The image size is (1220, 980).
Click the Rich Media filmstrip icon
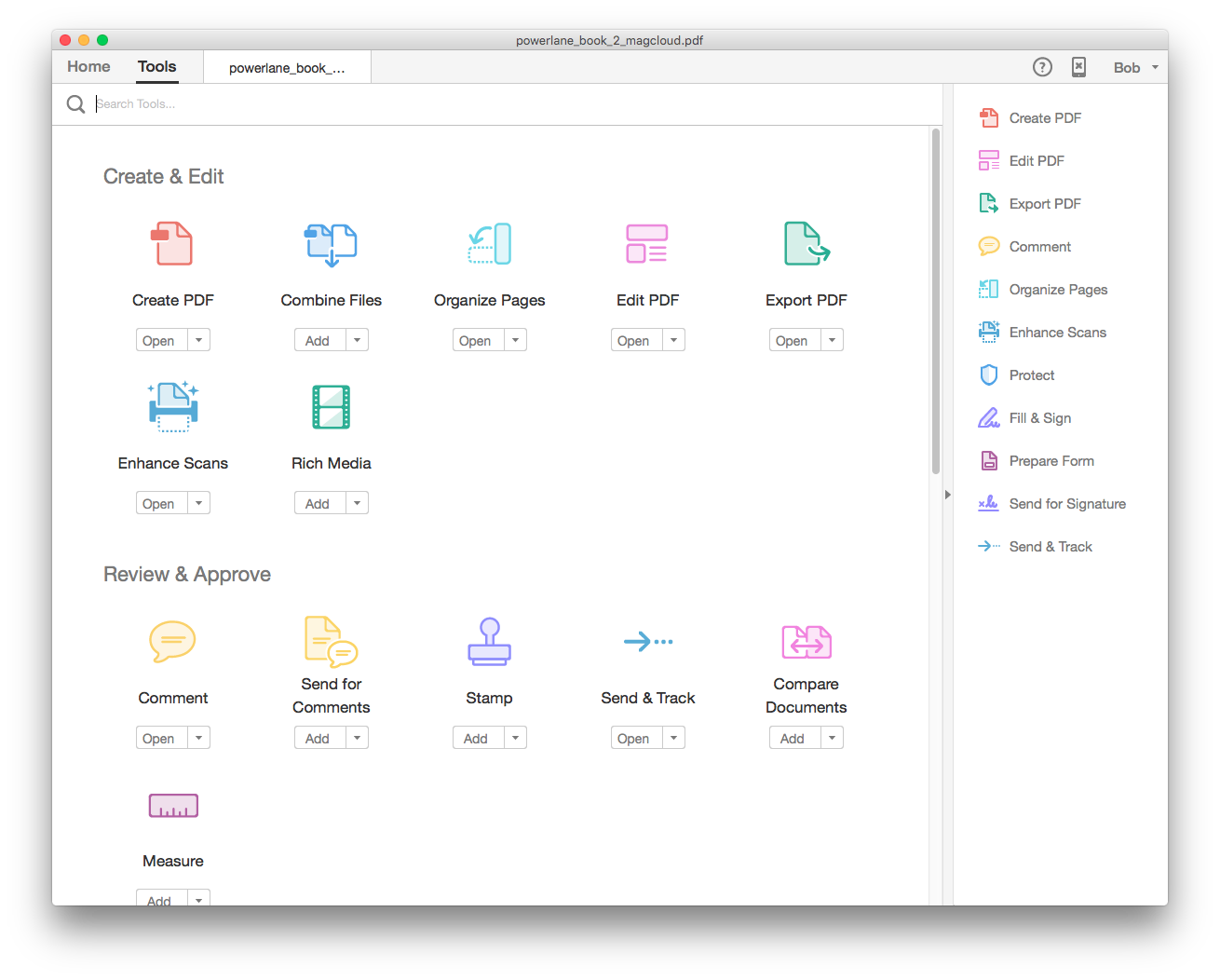332,407
